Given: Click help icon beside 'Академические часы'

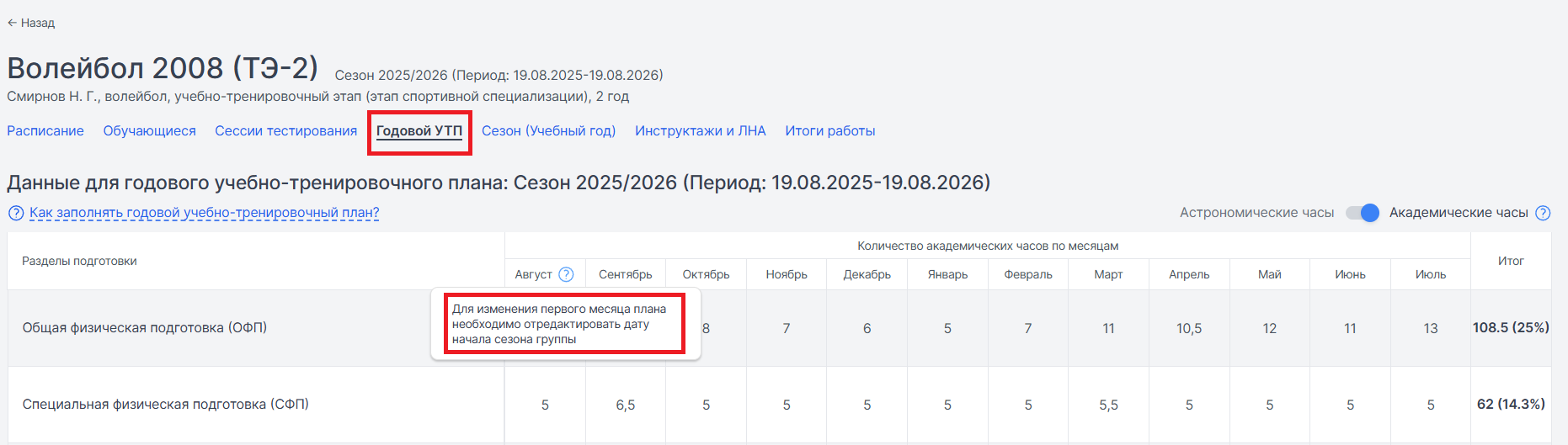Looking at the screenshot, I should point(1543,213).
